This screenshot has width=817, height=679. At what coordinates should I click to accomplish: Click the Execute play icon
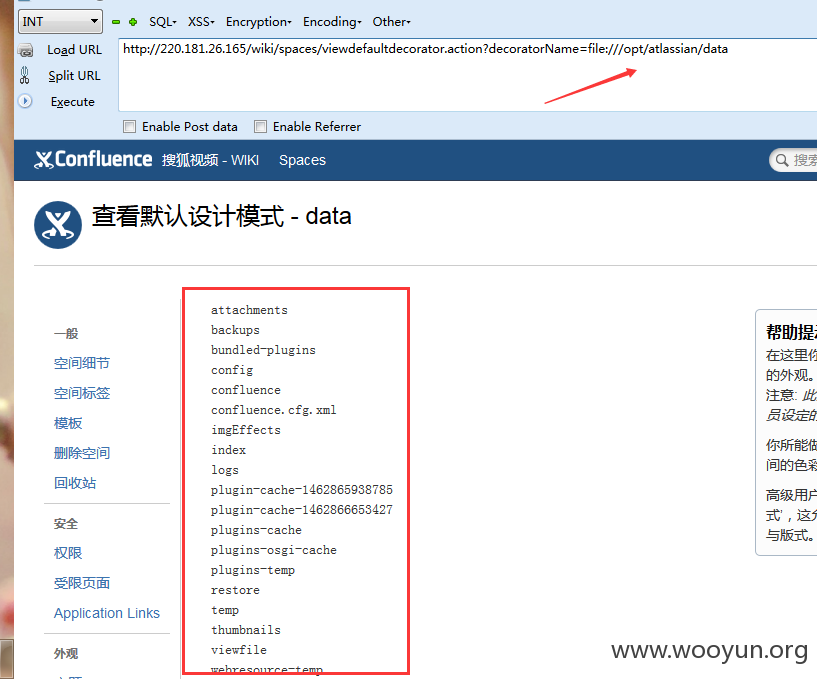point(24,101)
